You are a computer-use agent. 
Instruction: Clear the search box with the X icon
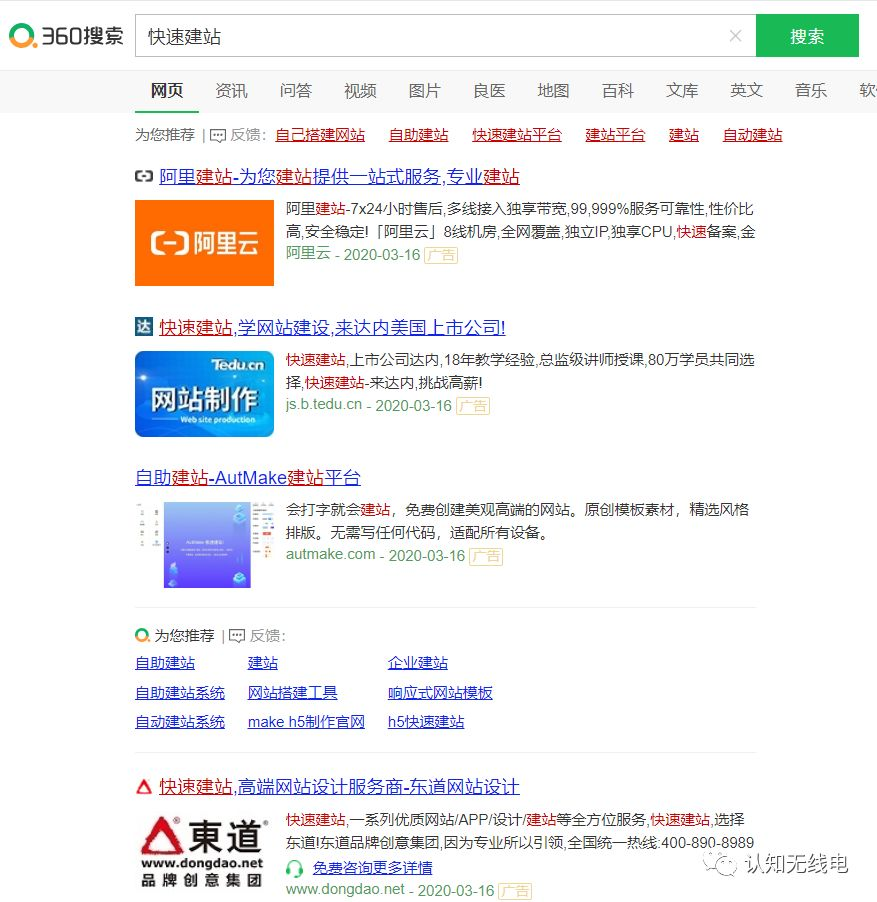(735, 36)
